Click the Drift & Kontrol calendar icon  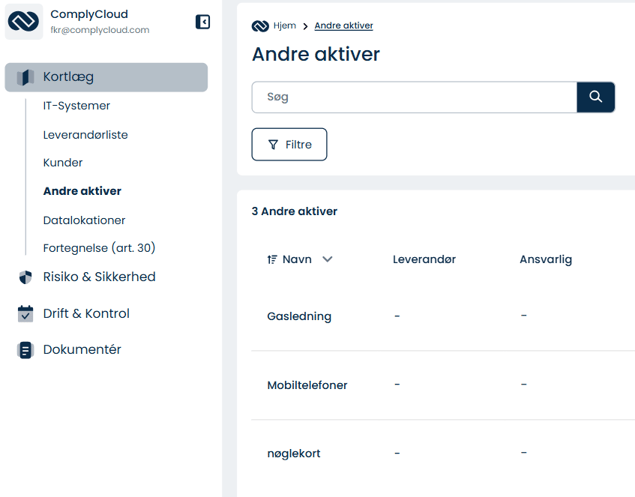[26, 314]
